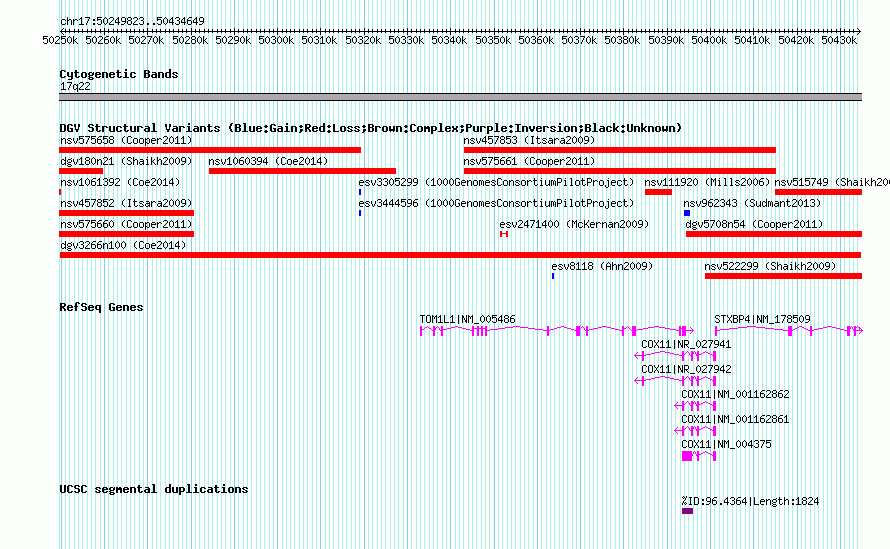Click the 50400k ruler tick label
The height and width of the screenshot is (549, 890).
click(x=709, y=40)
